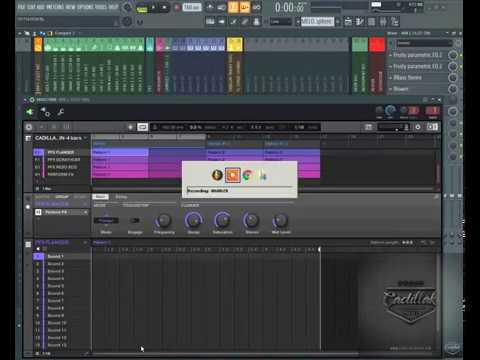Click the pattern editor playhead end marker

pyautogui.click(x=319, y=249)
